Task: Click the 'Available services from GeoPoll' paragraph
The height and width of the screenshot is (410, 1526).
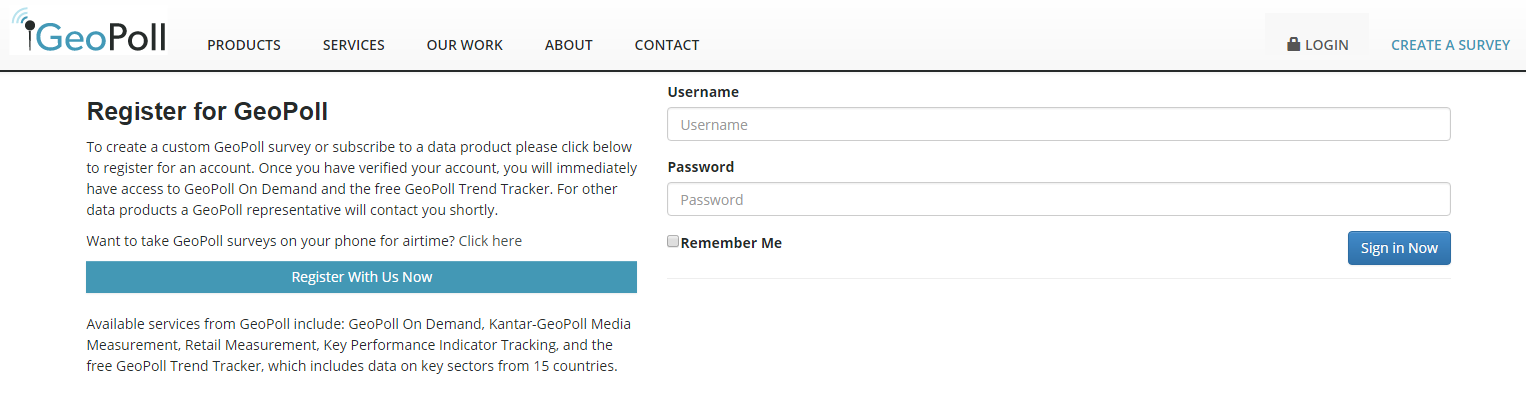Action: pos(359,345)
